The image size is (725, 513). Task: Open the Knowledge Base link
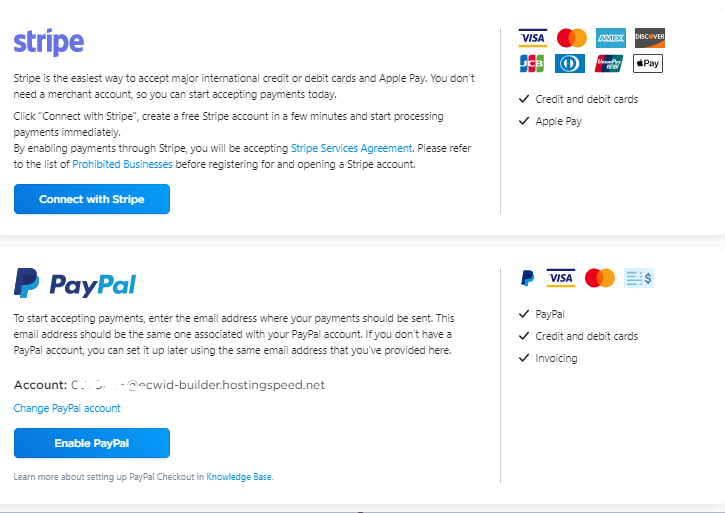point(239,477)
